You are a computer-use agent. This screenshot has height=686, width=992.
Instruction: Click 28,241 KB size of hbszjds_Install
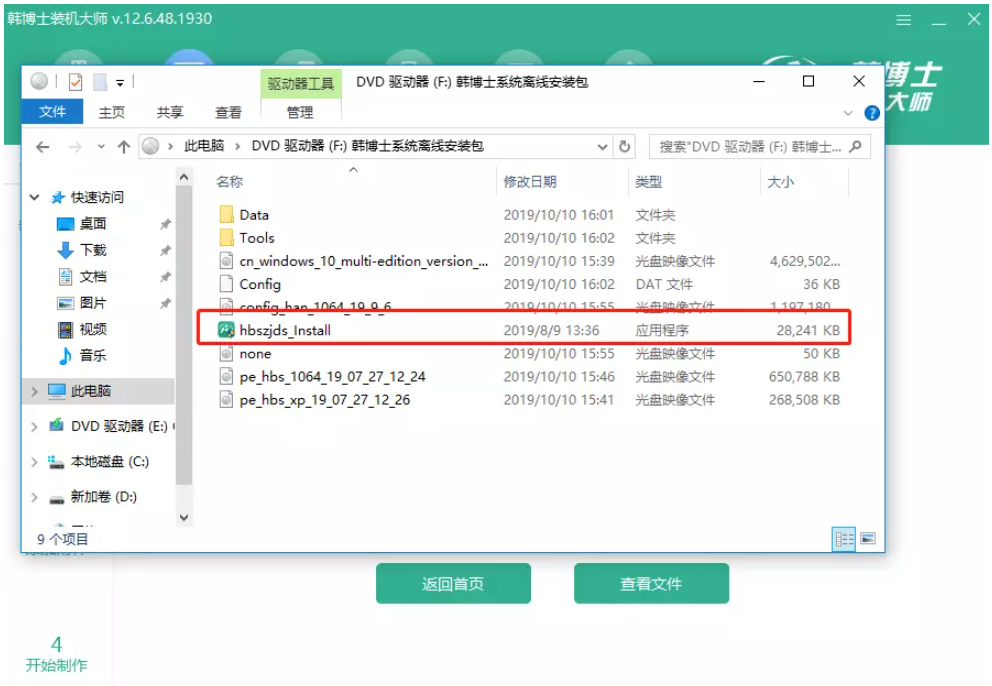808,330
